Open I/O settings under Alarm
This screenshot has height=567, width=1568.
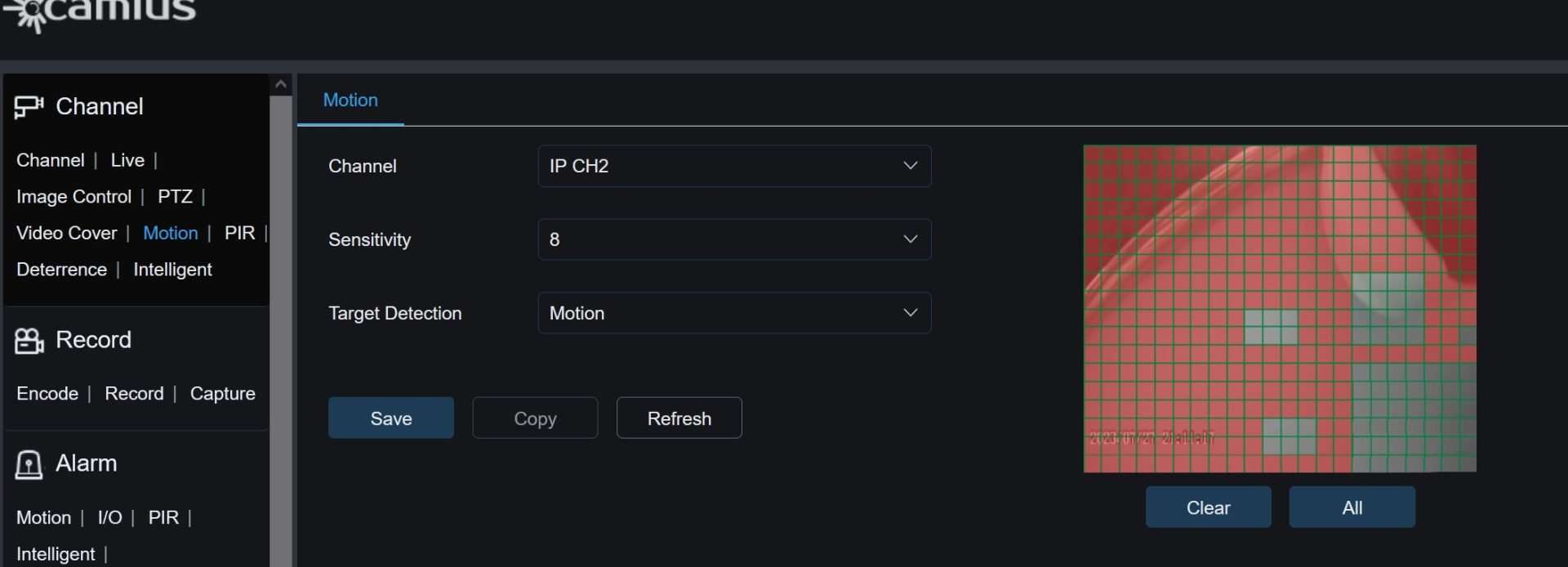pos(109,516)
